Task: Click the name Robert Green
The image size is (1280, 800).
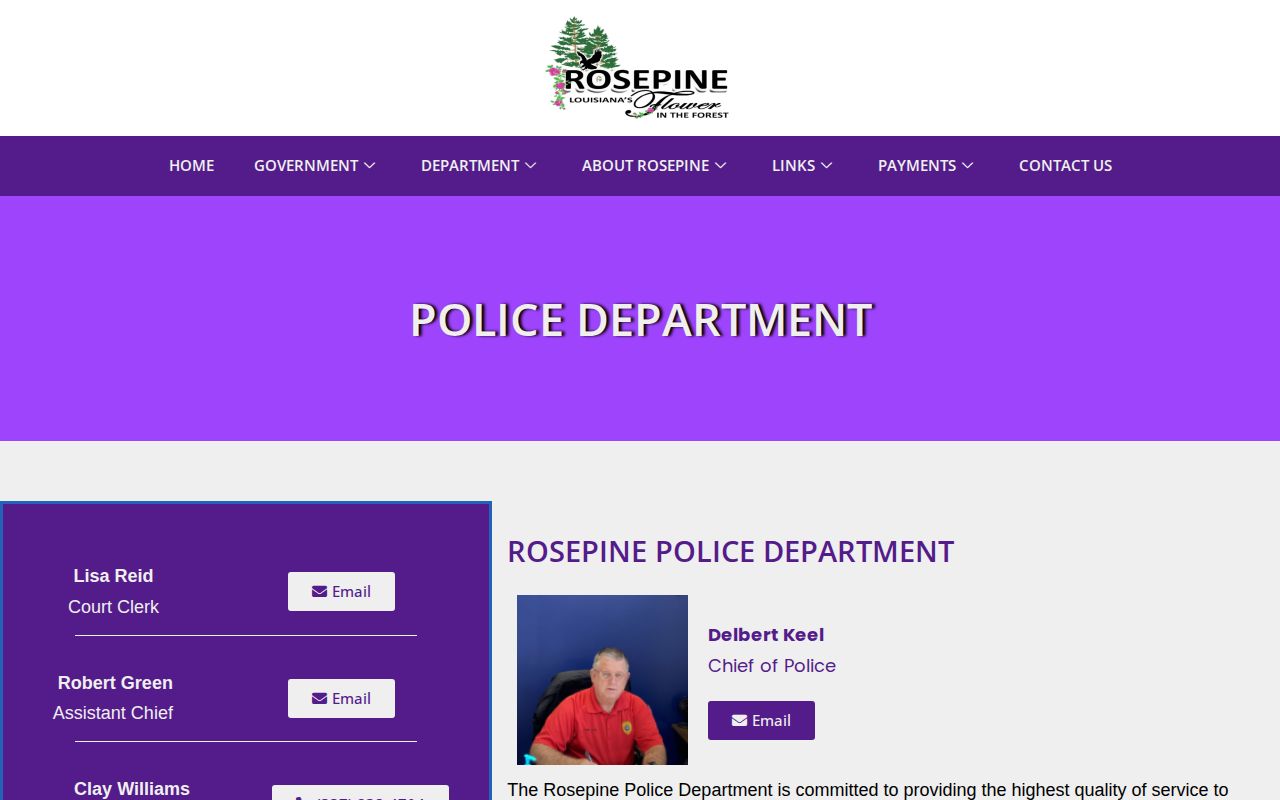Action: click(115, 683)
